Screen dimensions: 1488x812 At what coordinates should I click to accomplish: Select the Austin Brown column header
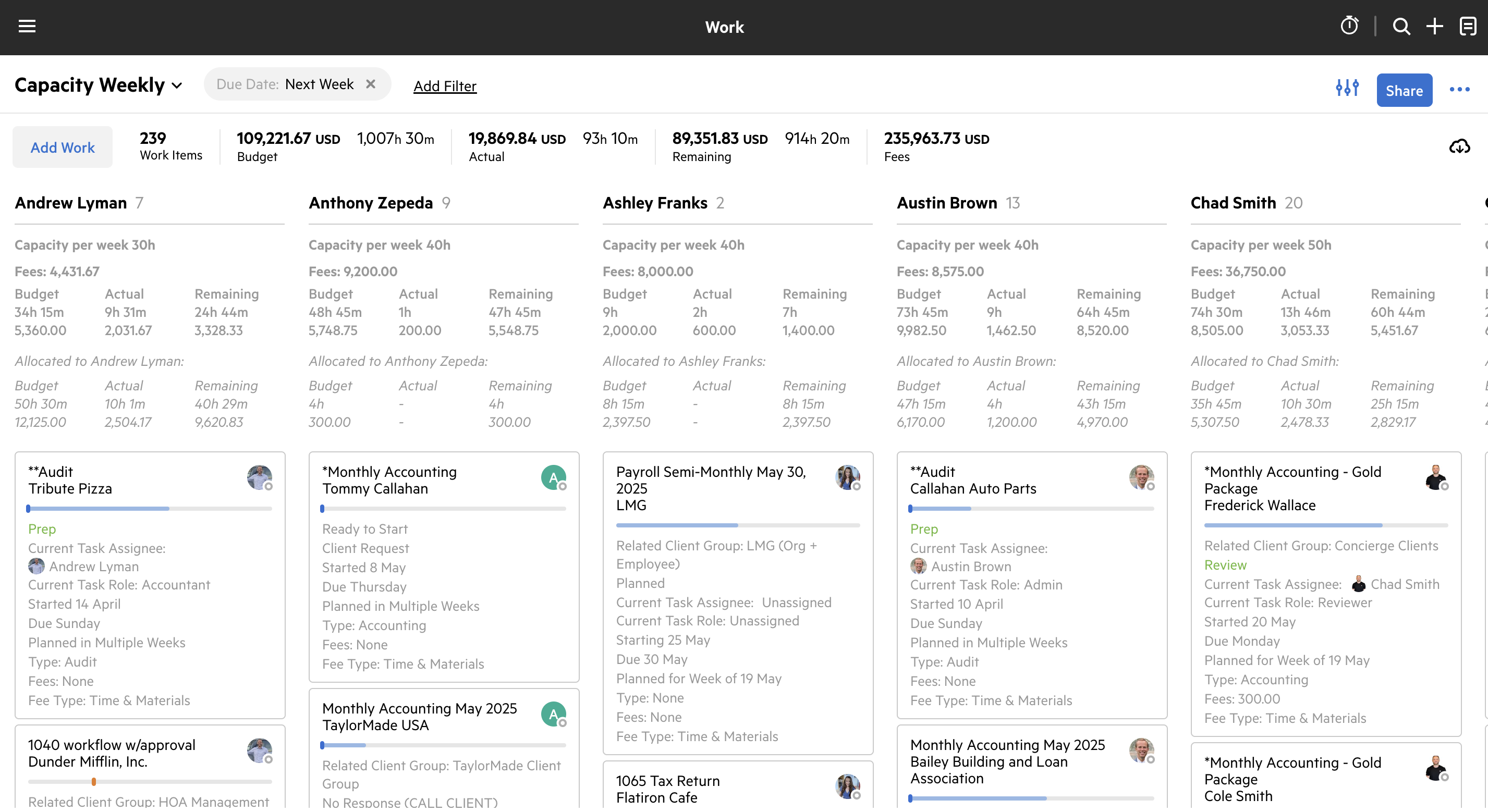pos(946,203)
